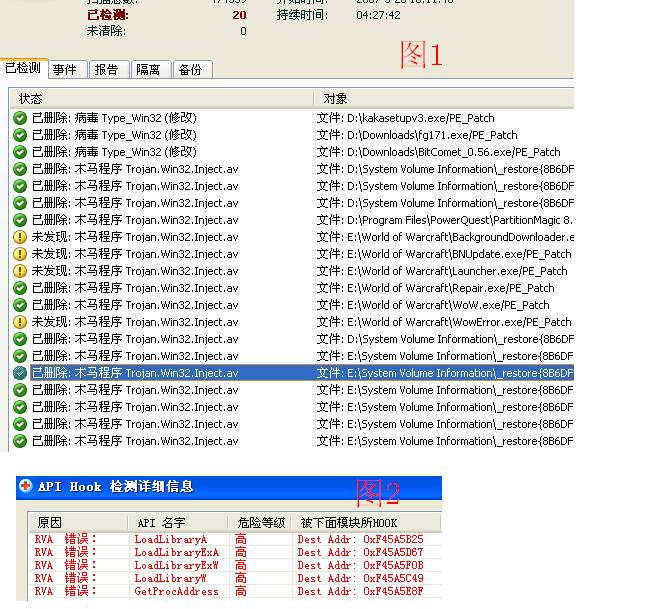Viewport: 648px width, 609px height.
Task: Click green check icon for PartitionMagic row
Action: pos(20,220)
